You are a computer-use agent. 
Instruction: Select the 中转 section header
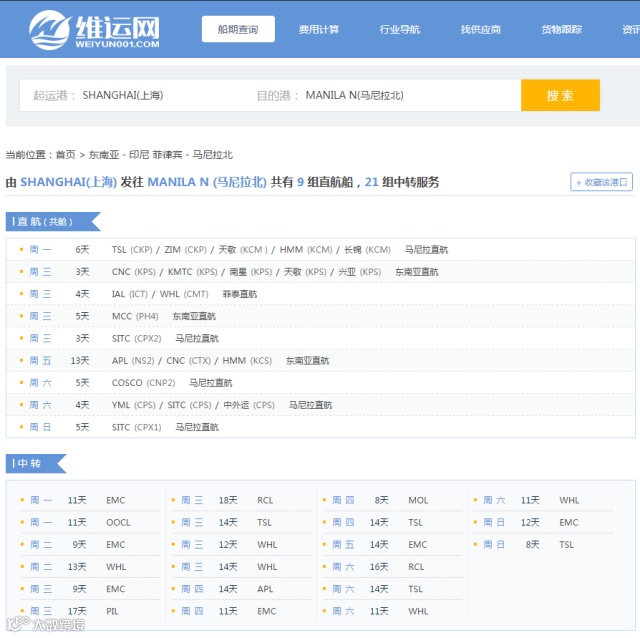[36, 463]
